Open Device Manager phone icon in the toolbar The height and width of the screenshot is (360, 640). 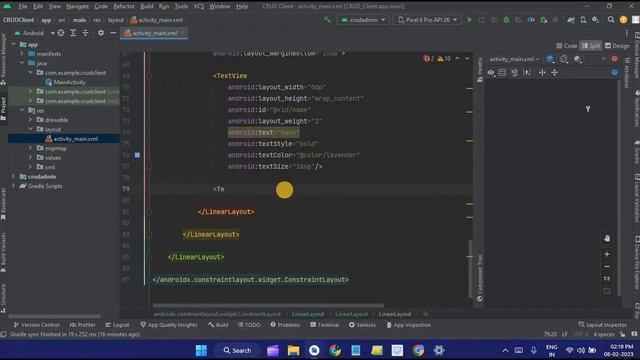(x=583, y=20)
